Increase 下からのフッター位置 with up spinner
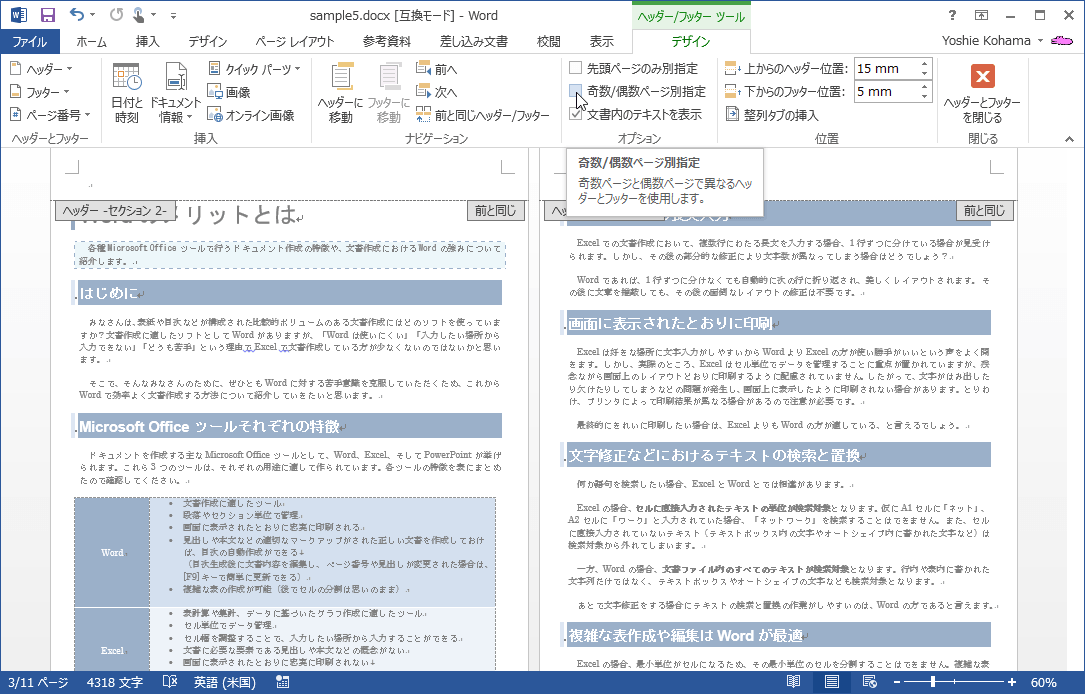This screenshot has height=694, width=1085. (x=924, y=87)
